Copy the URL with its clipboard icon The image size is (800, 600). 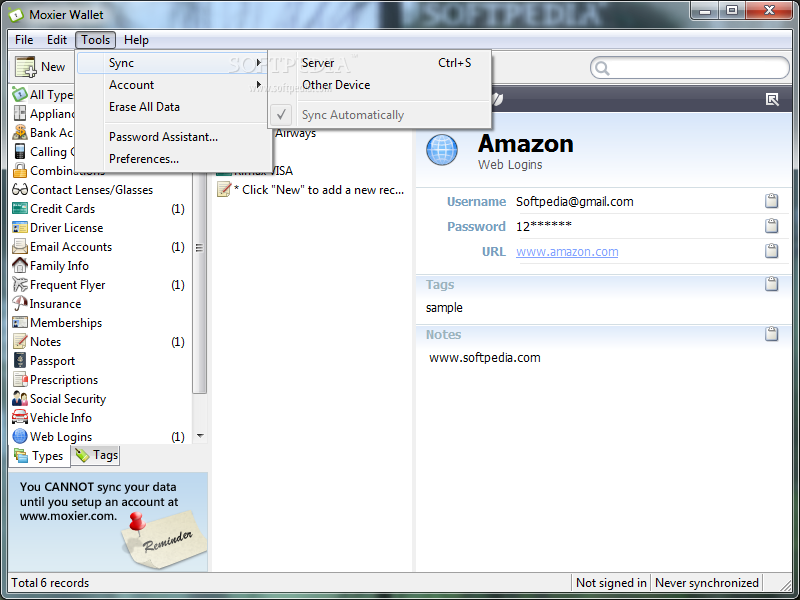(x=771, y=251)
